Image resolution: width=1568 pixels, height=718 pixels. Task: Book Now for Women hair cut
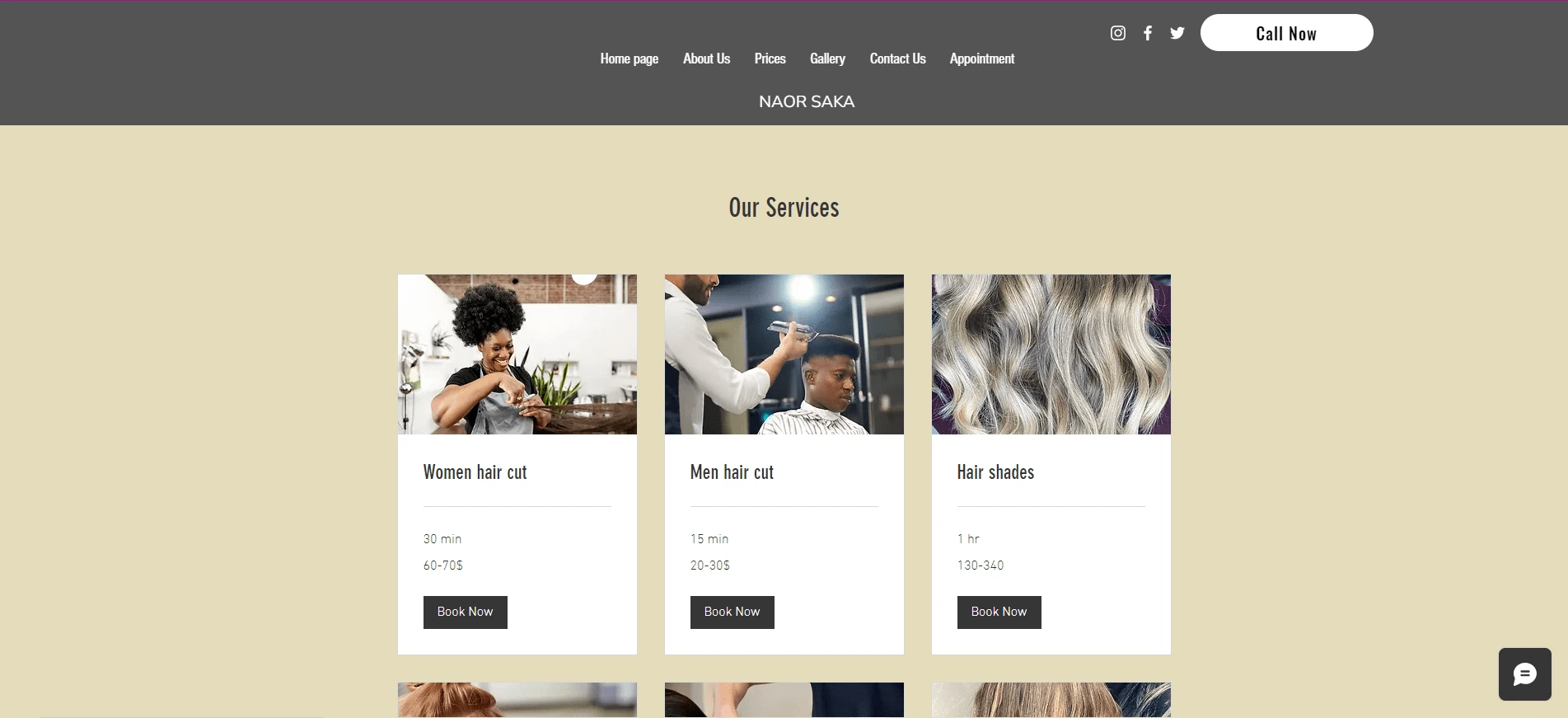466,612
